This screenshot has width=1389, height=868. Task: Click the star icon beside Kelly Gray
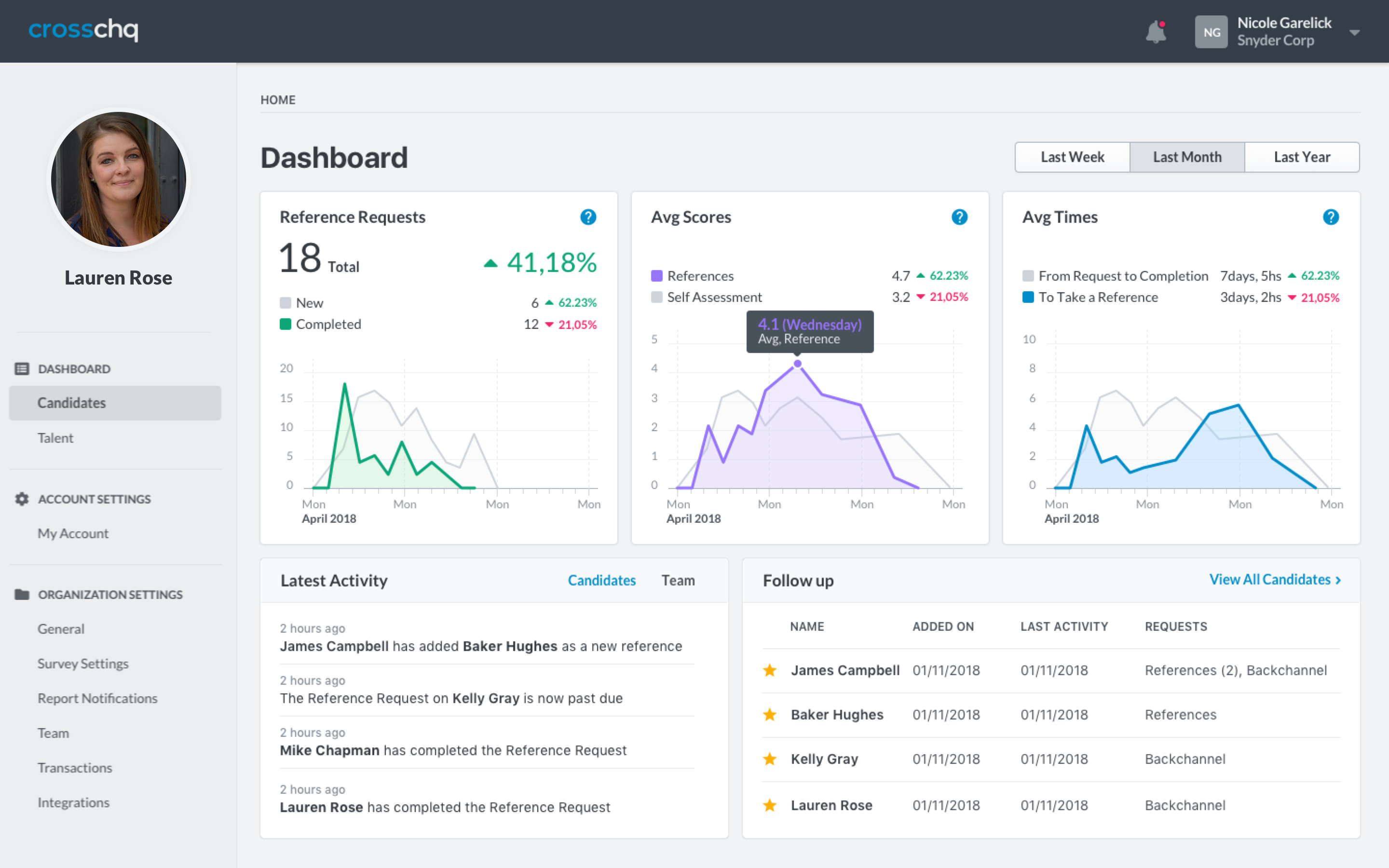[x=770, y=759]
